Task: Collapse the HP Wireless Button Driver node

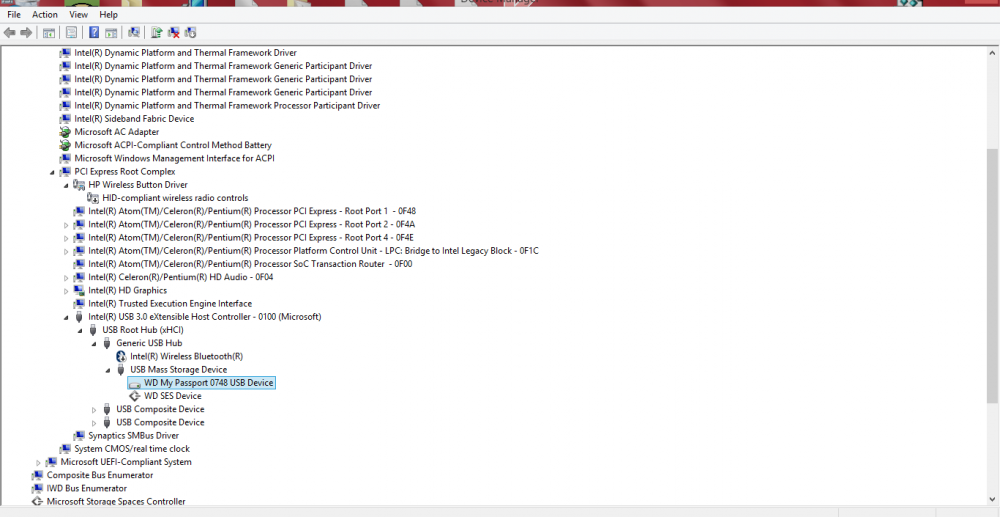Action: click(66, 186)
